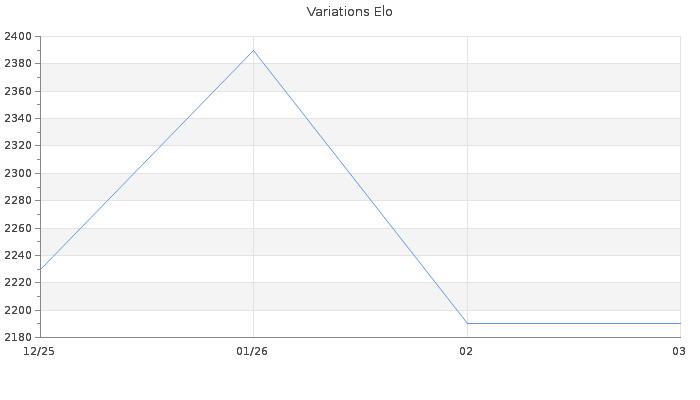
Task: Select the 02 x-axis label
Action: coord(466,351)
